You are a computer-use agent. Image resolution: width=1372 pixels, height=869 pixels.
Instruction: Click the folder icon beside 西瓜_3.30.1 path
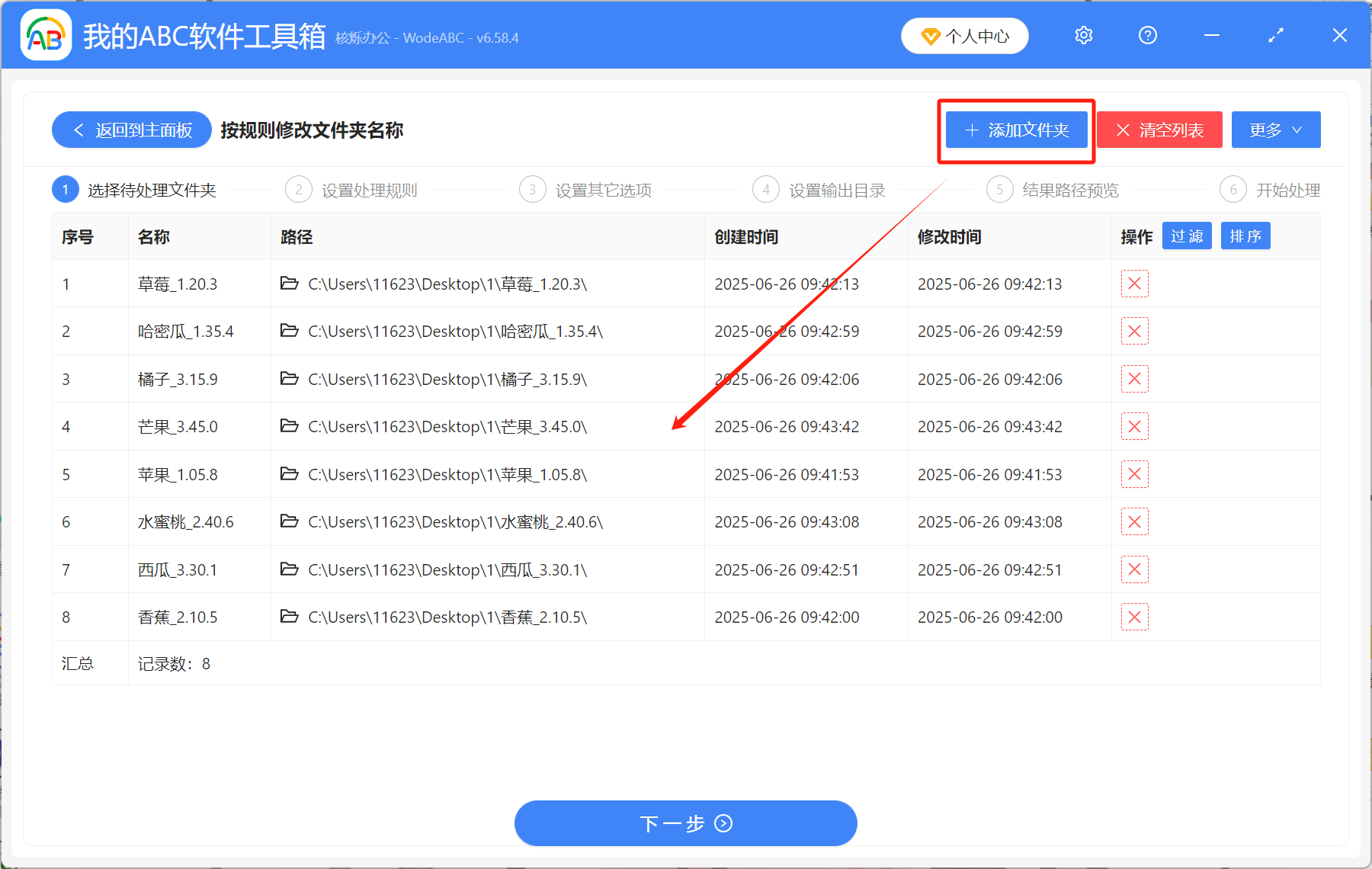point(290,569)
